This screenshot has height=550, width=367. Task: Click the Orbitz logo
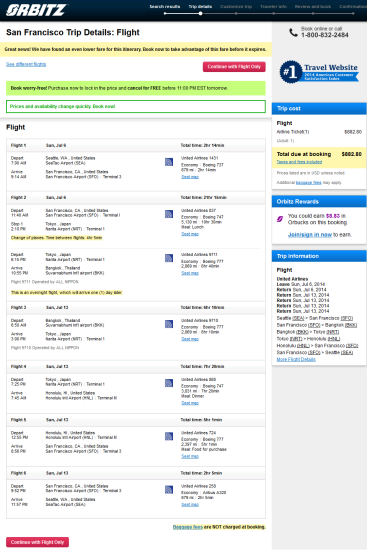click(36, 10)
